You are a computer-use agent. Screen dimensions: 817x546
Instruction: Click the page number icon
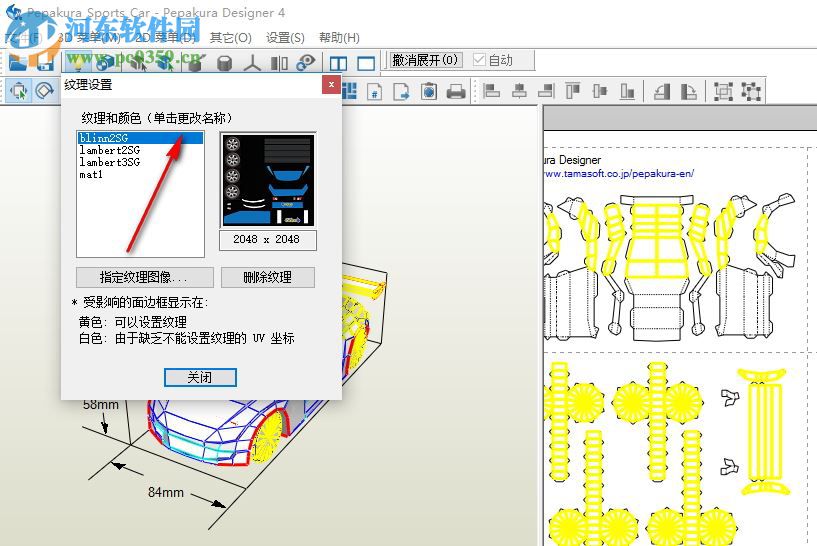375,92
